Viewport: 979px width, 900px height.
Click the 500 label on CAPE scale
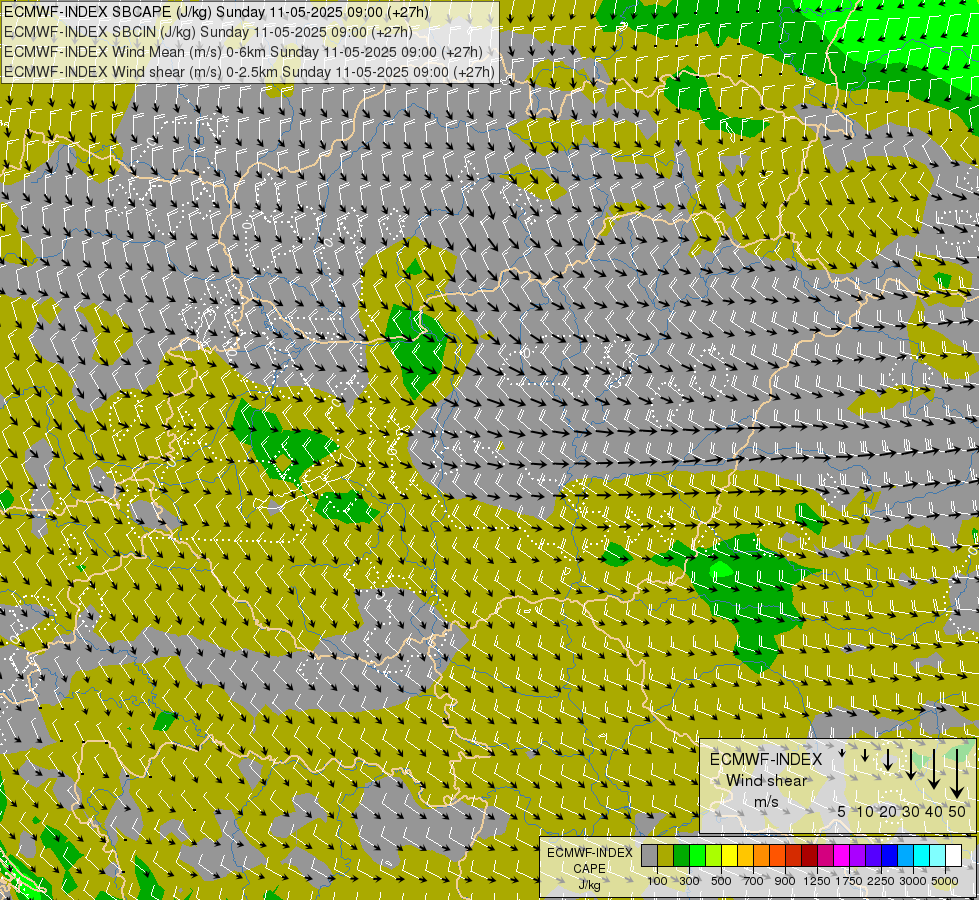tap(721, 881)
